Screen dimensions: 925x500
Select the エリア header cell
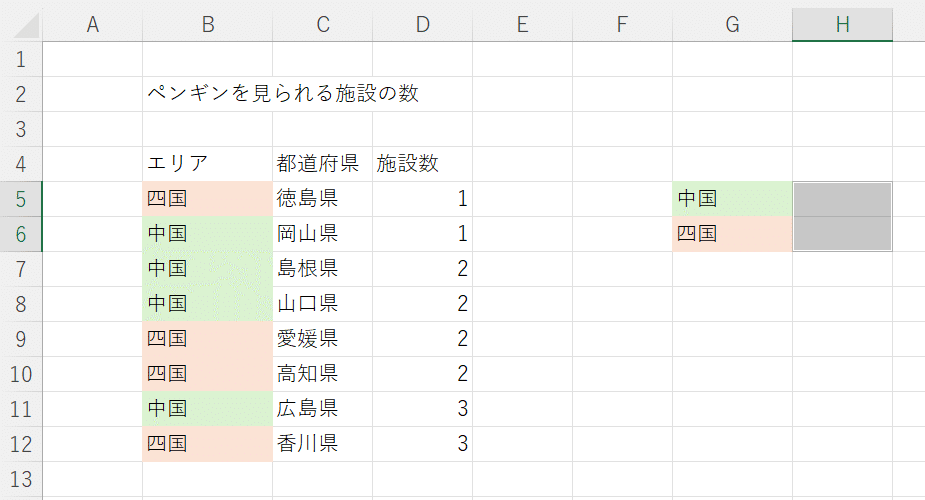point(207,164)
